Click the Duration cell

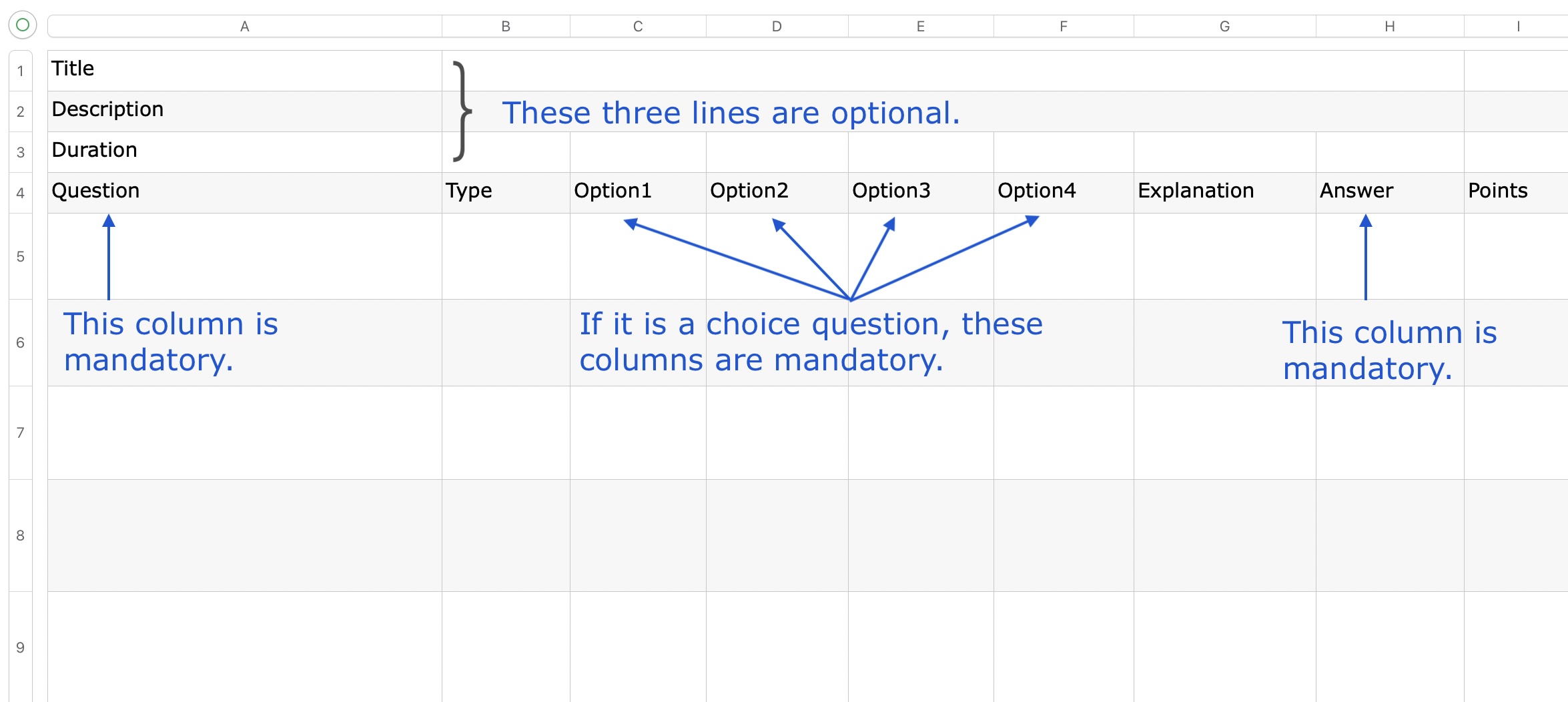coord(244,151)
